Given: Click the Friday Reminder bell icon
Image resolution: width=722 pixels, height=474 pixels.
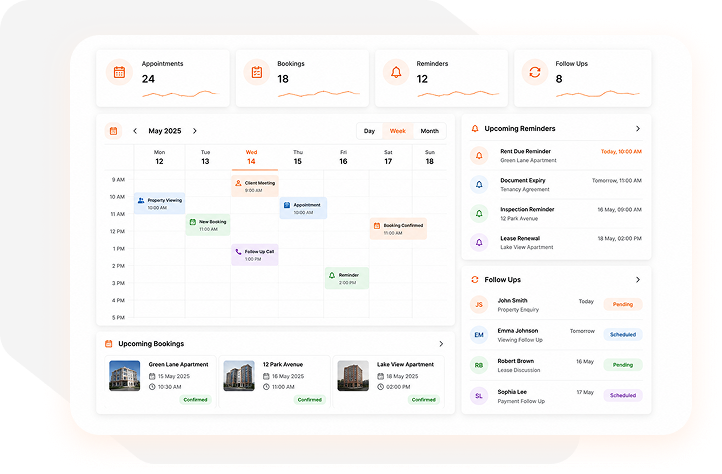Looking at the screenshot, I should tap(332, 275).
